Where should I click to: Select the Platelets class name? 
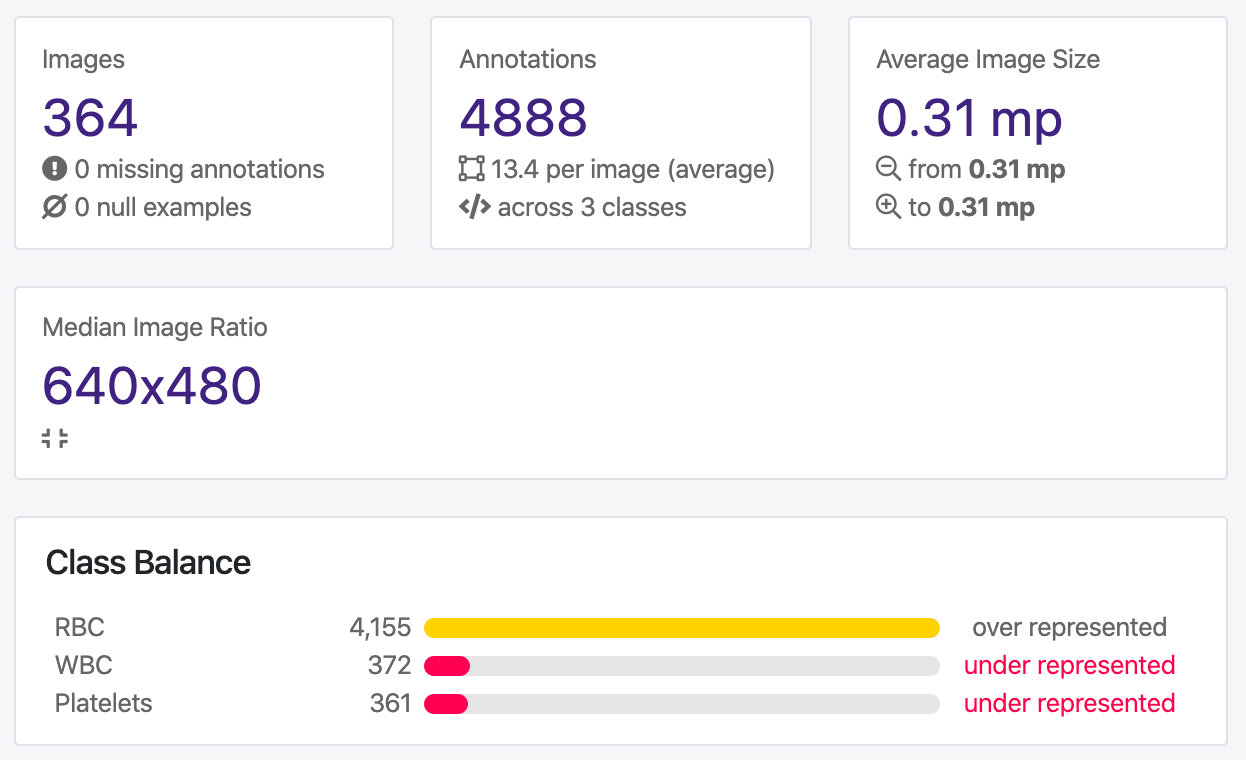[x=103, y=703]
